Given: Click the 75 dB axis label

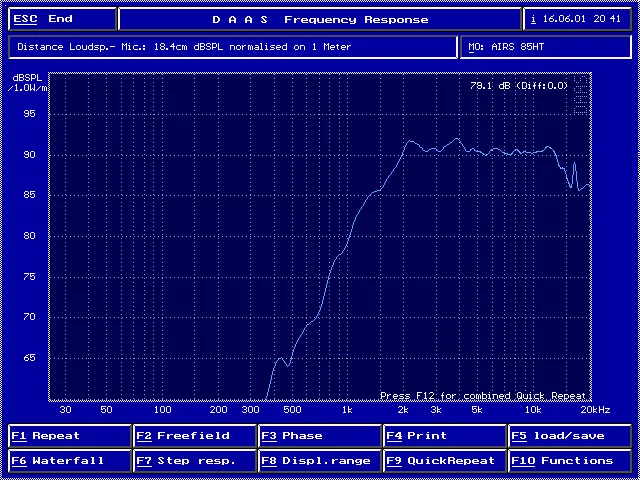Looking at the screenshot, I should 29,276.
